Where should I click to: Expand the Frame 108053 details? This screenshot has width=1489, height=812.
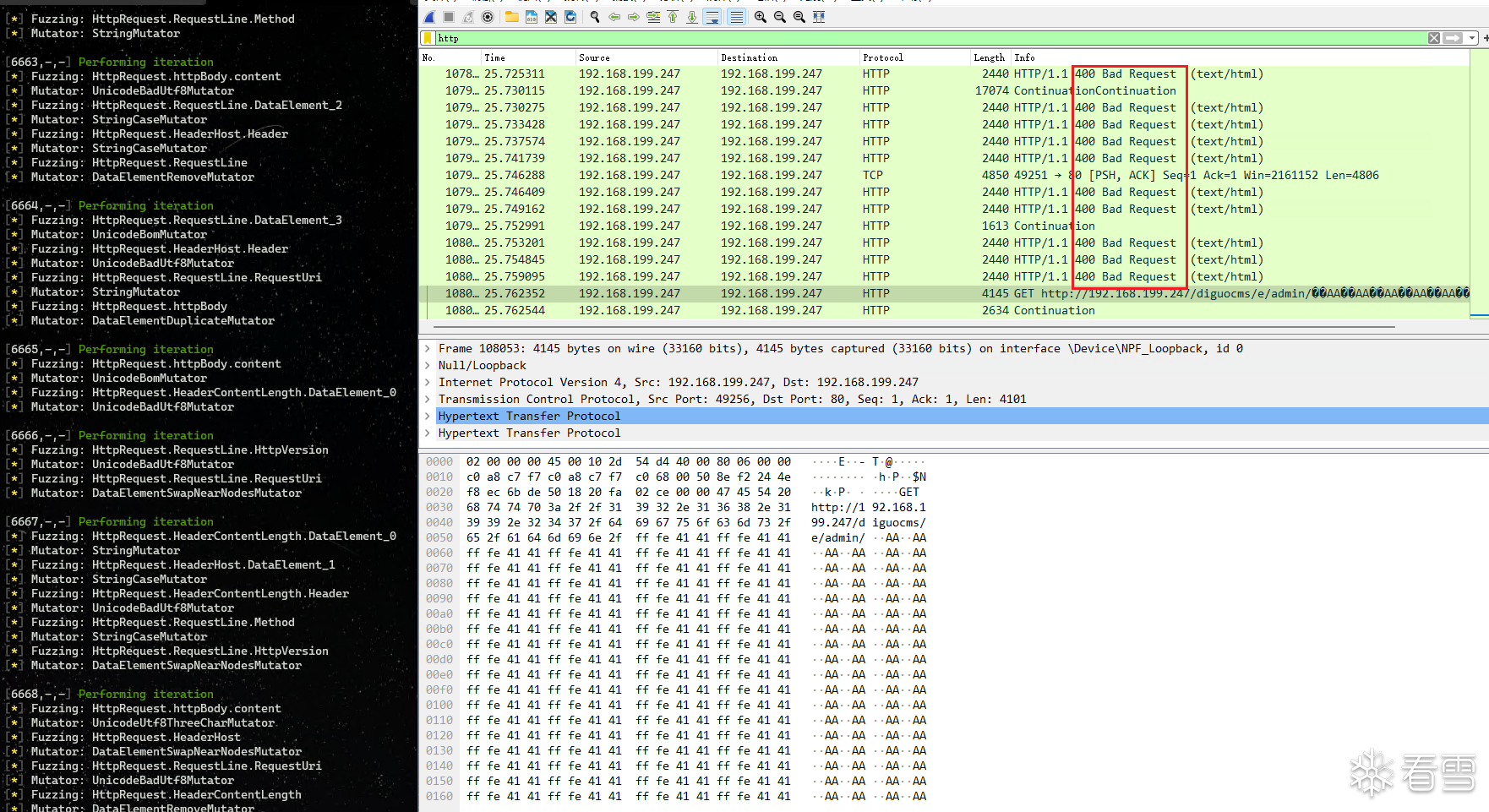click(428, 348)
